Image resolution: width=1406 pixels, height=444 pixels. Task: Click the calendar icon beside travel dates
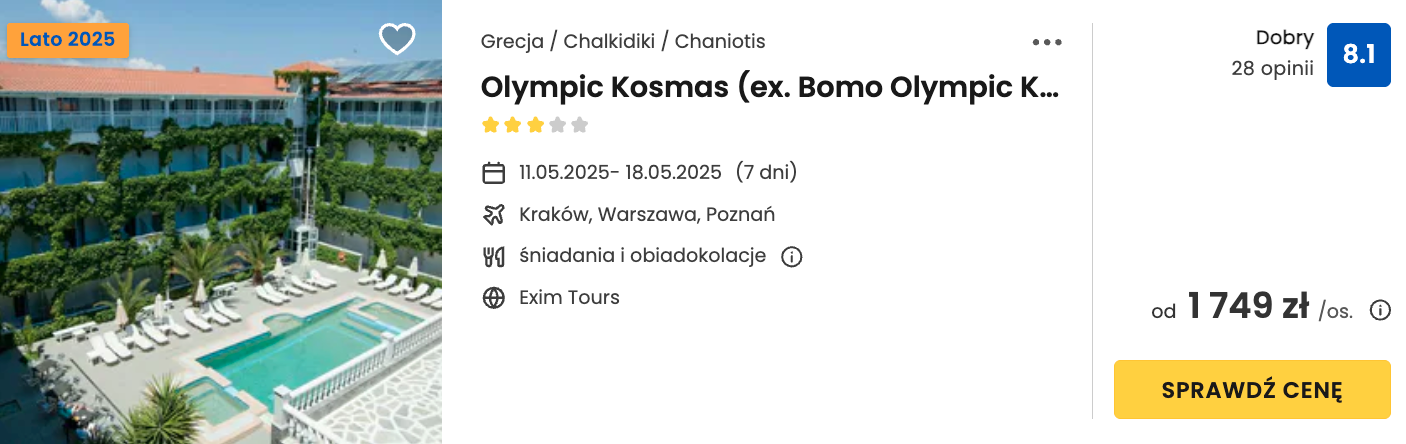[x=494, y=173]
